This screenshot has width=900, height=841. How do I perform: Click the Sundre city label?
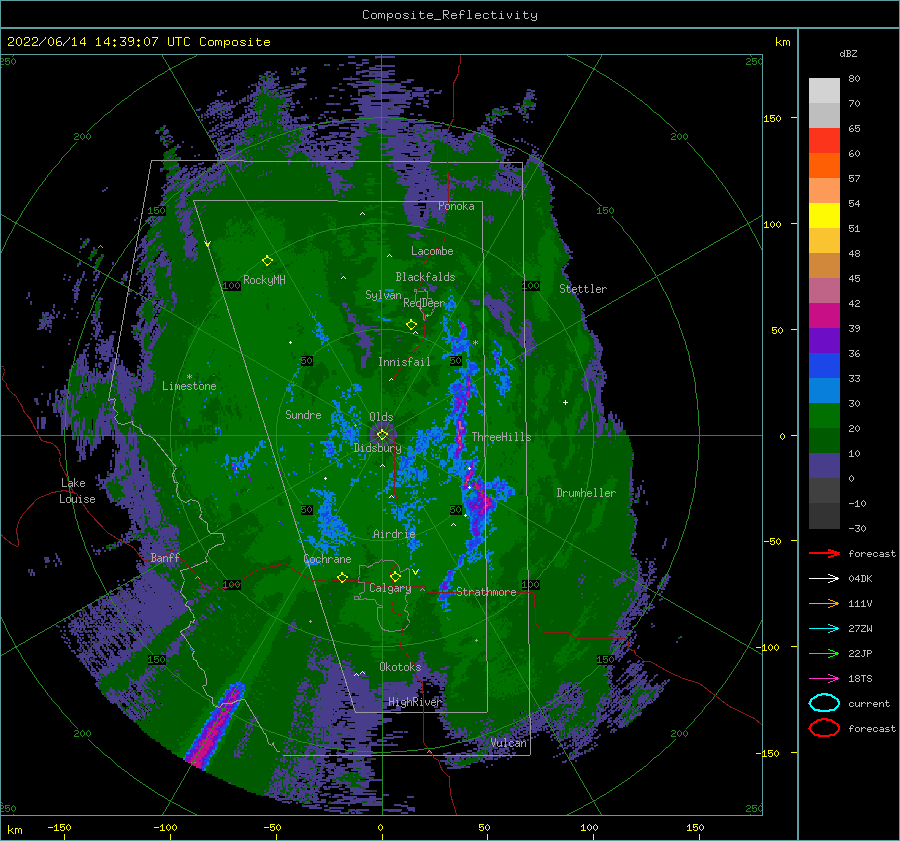[303, 414]
